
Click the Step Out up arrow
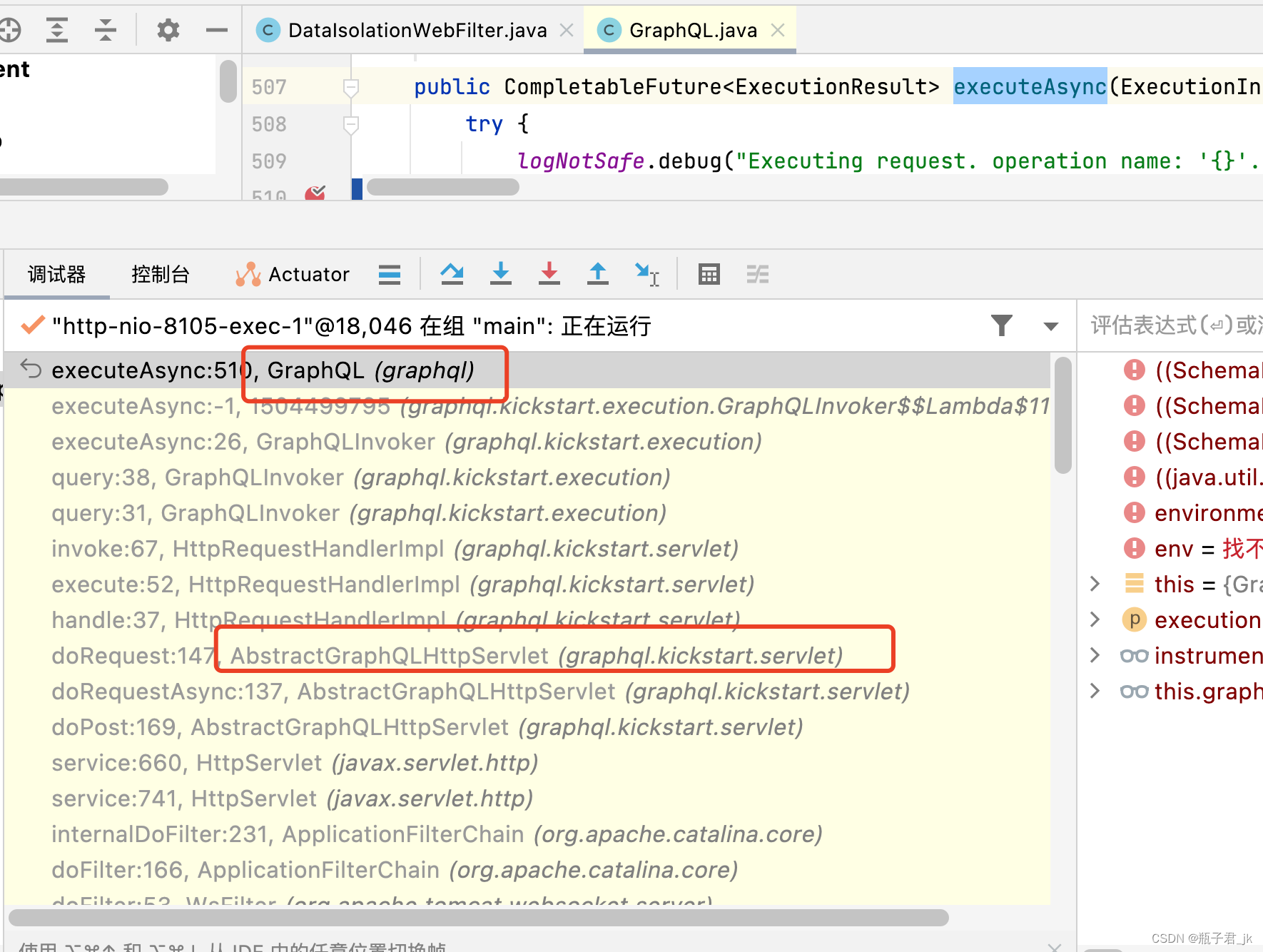click(597, 274)
